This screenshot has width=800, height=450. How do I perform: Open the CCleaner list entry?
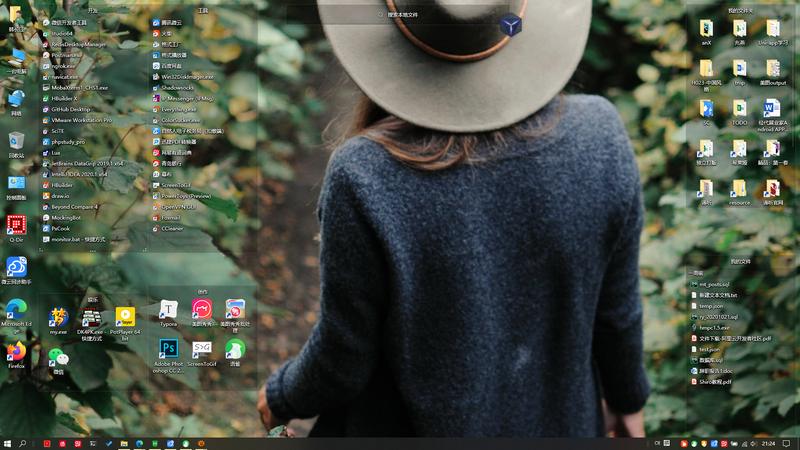click(x=168, y=229)
